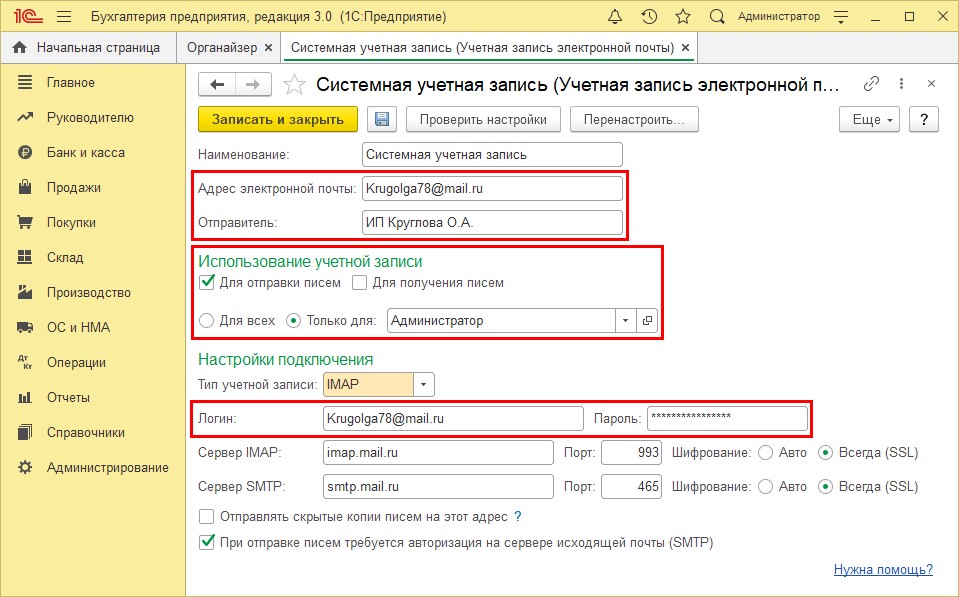The image size is (959, 597).
Task: Go back with left arrow button
Action: (x=217, y=84)
